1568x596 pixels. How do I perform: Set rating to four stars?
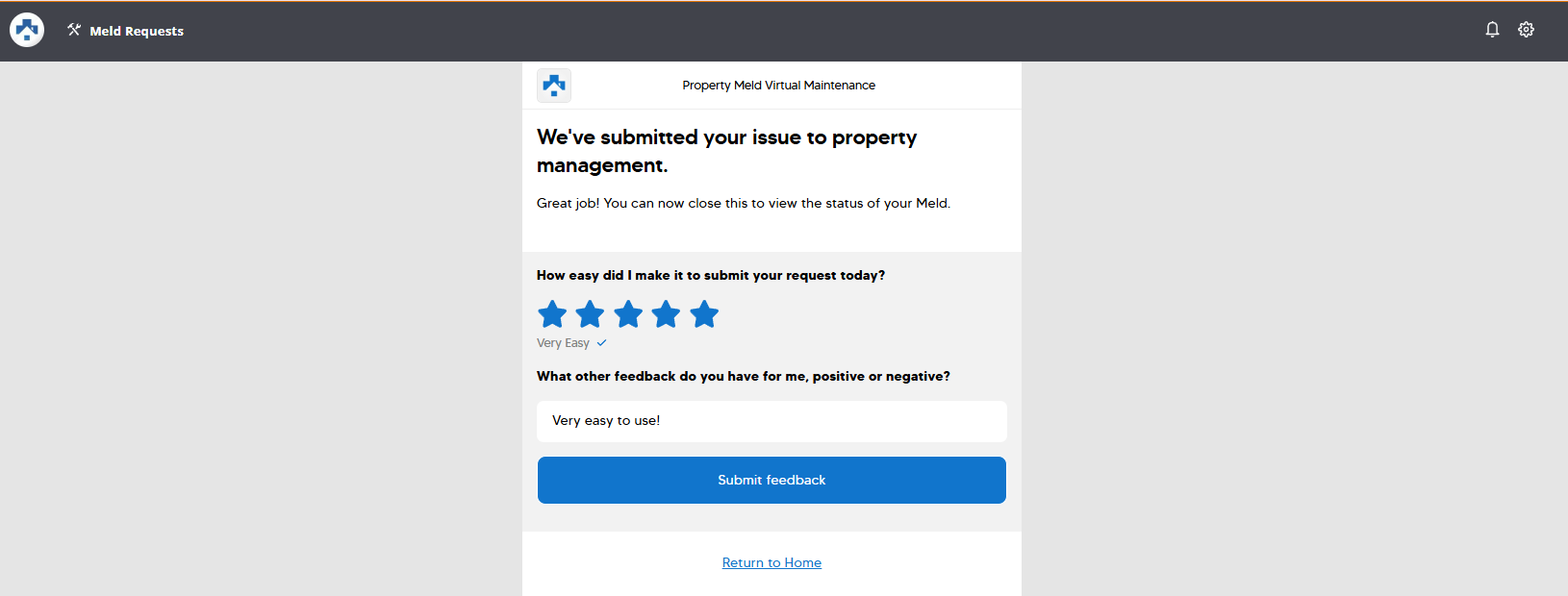point(666,314)
